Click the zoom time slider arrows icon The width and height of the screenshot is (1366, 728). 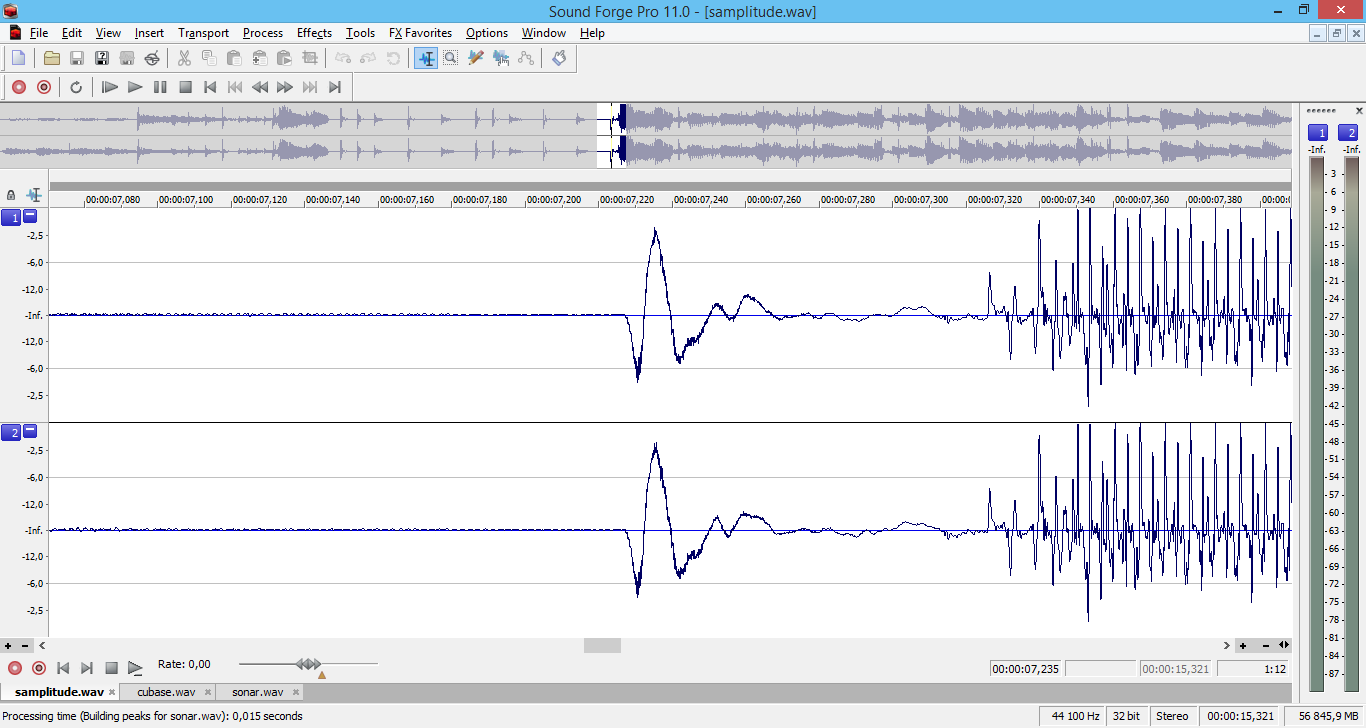tap(1284, 646)
